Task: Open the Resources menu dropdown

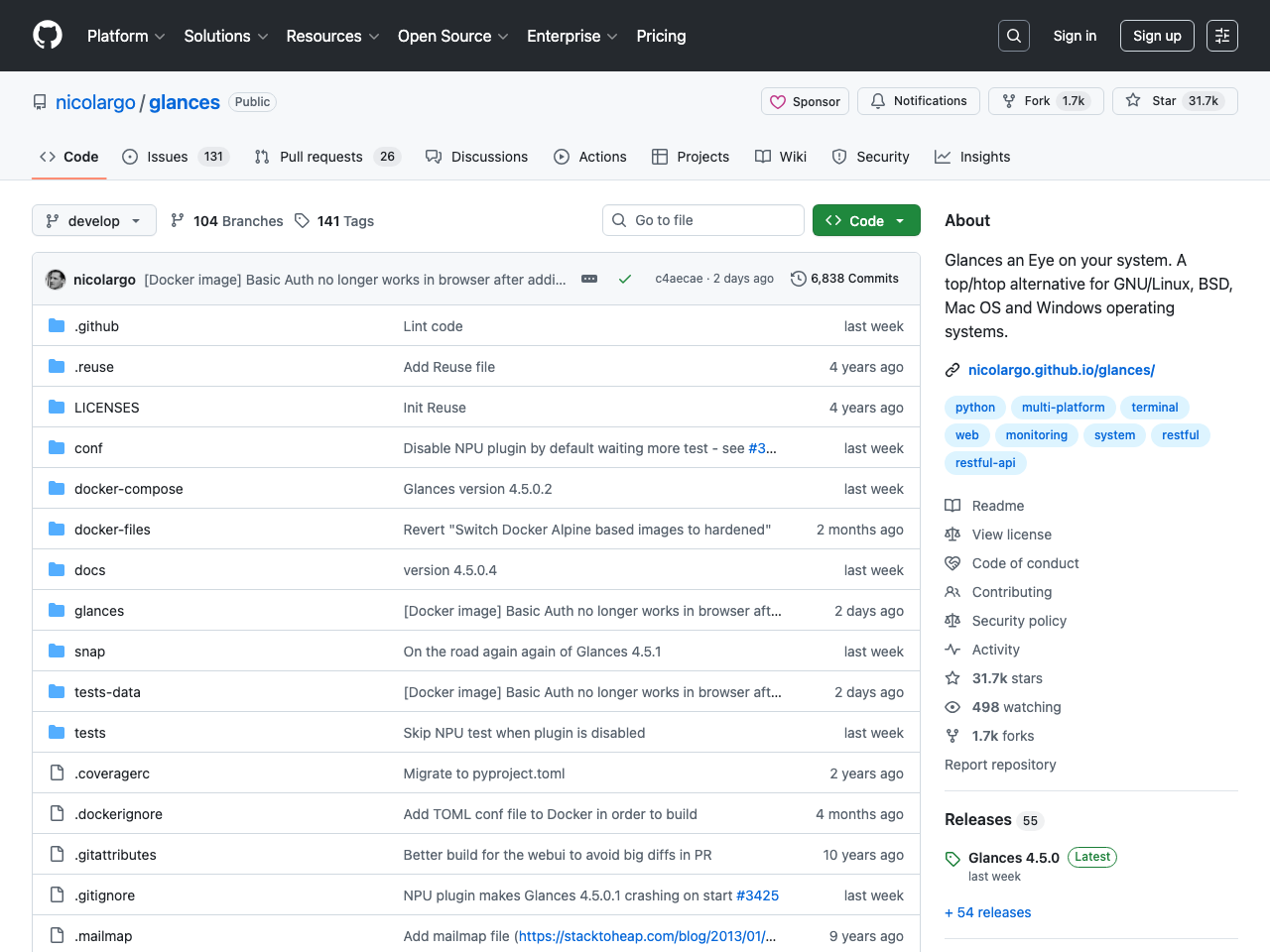Action: coord(331,36)
